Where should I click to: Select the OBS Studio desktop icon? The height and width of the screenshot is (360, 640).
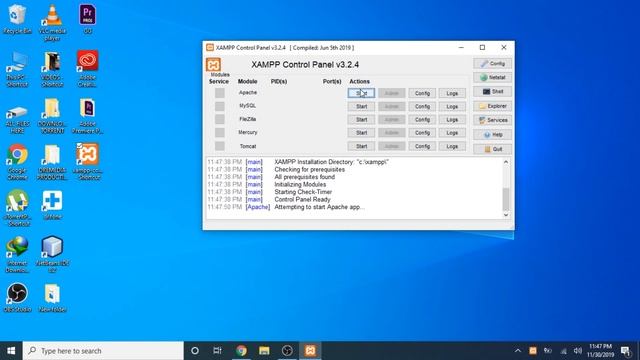pos(17,298)
